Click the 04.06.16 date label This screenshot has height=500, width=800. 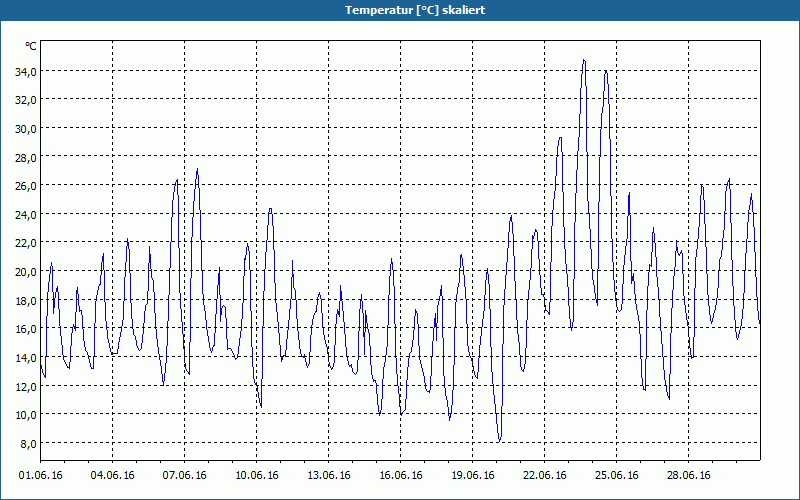click(x=112, y=476)
